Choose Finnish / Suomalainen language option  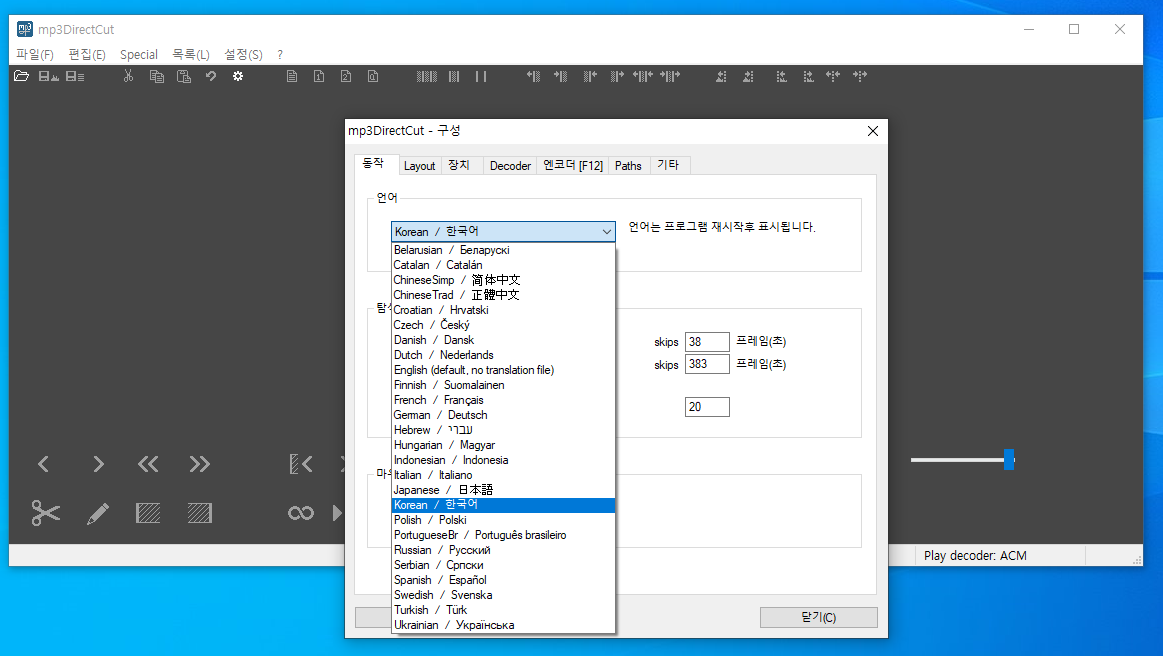503,385
